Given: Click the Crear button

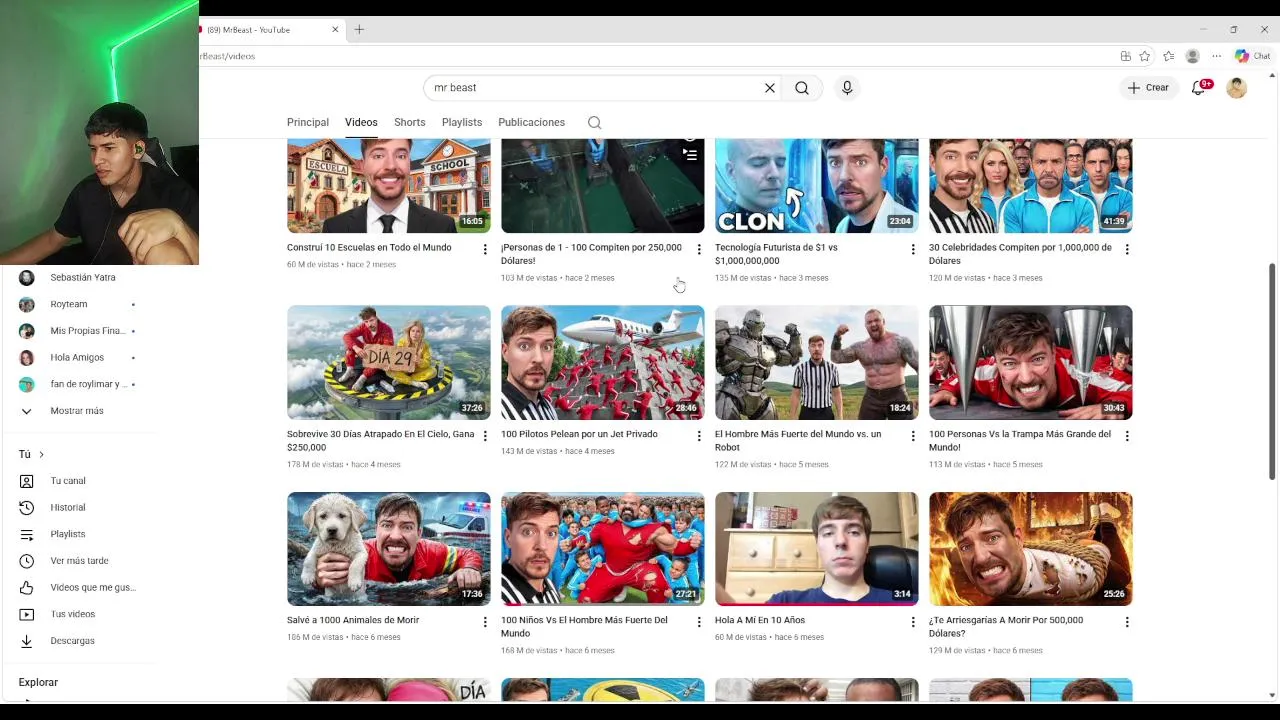Looking at the screenshot, I should pos(1148,88).
